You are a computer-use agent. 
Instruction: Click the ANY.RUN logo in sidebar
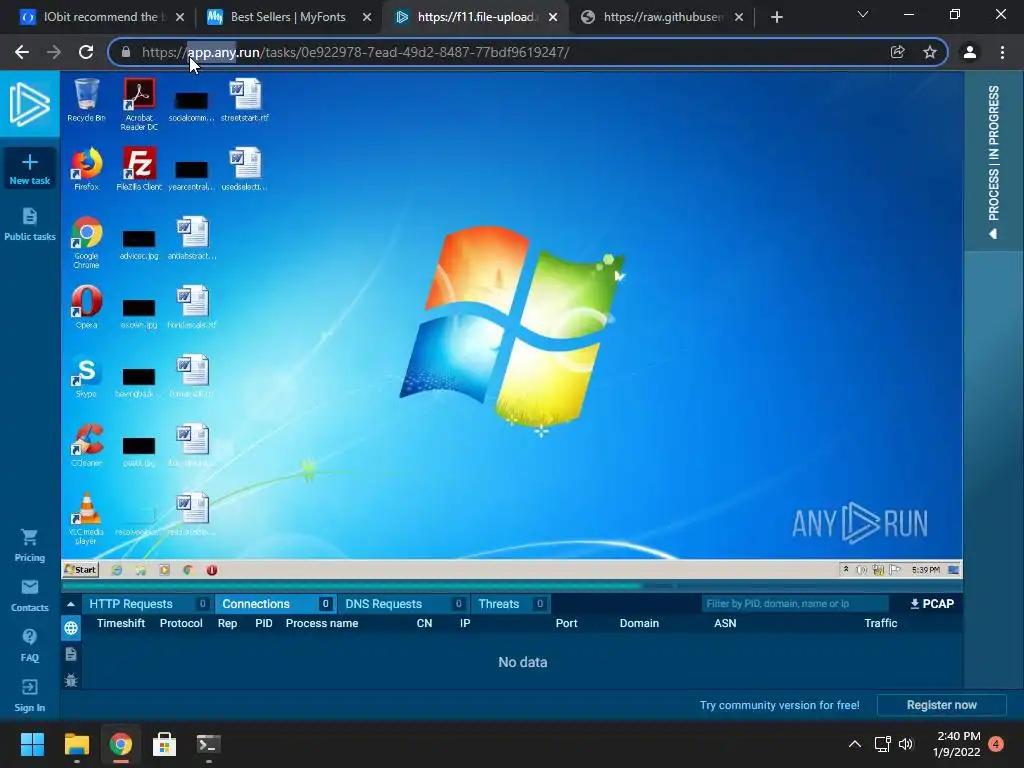point(29,104)
